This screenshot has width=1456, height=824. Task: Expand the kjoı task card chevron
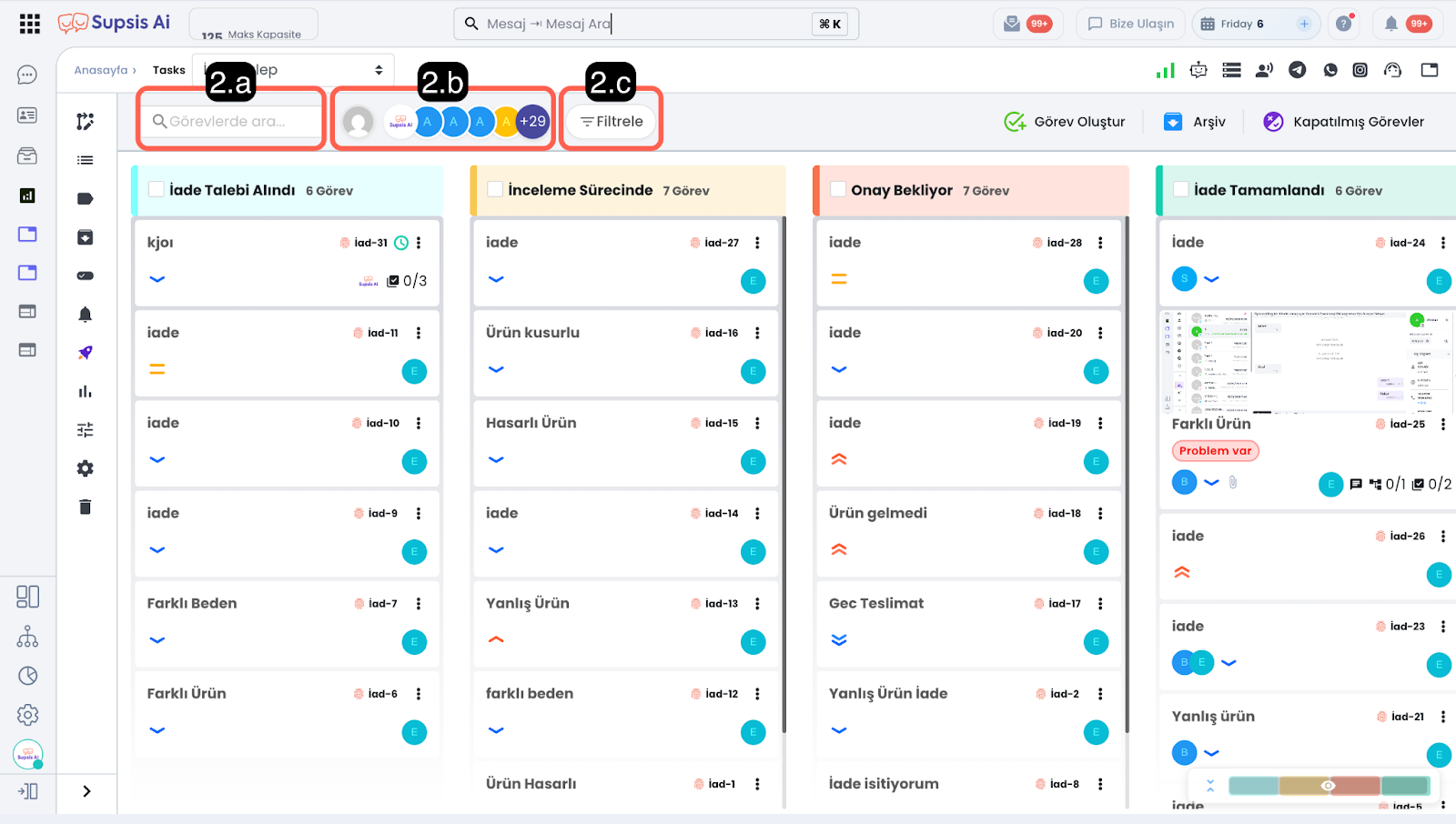157,279
